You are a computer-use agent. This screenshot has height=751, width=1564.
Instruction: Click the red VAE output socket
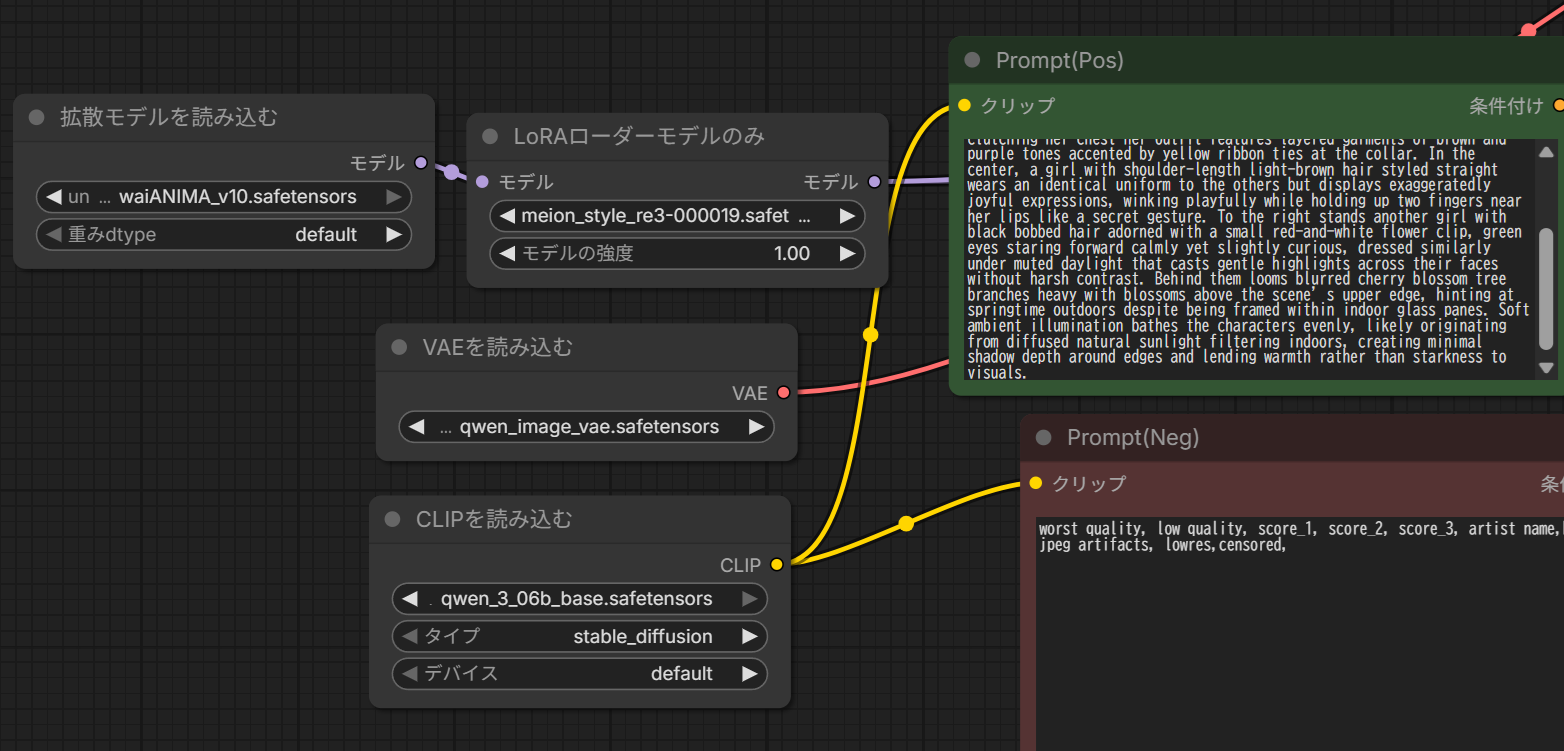point(783,393)
